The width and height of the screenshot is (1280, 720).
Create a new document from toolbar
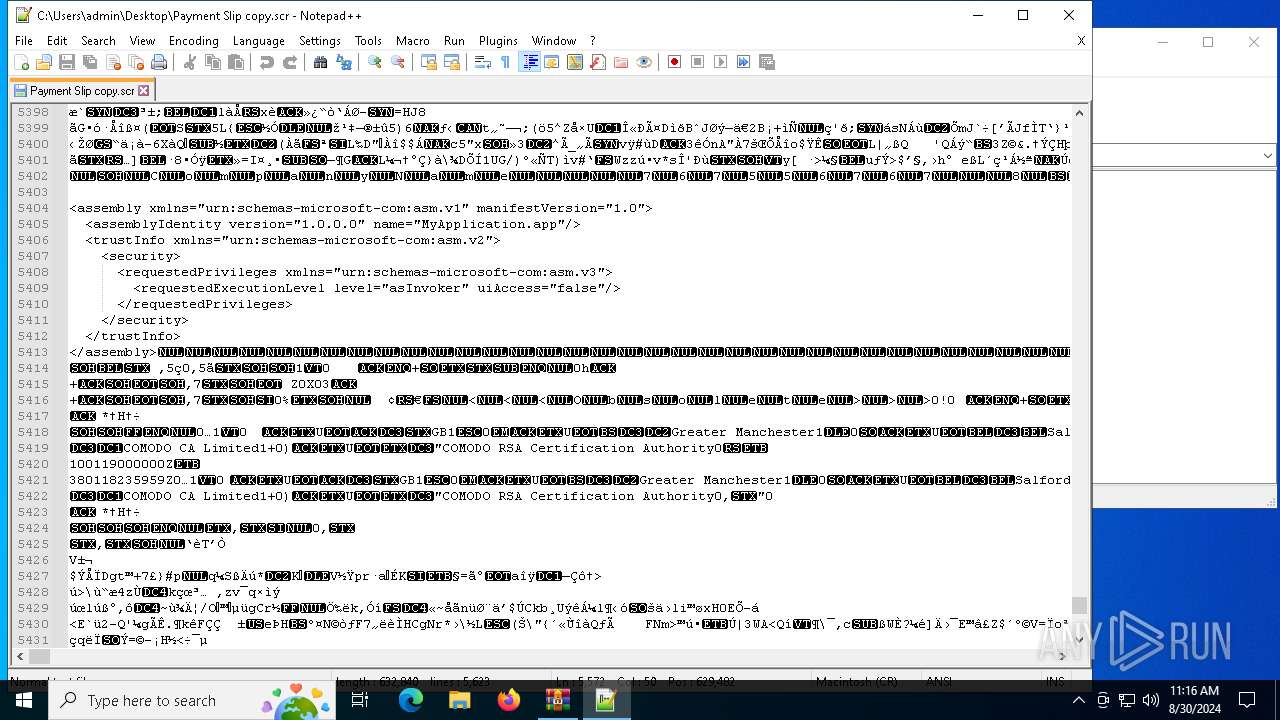click(x=21, y=62)
